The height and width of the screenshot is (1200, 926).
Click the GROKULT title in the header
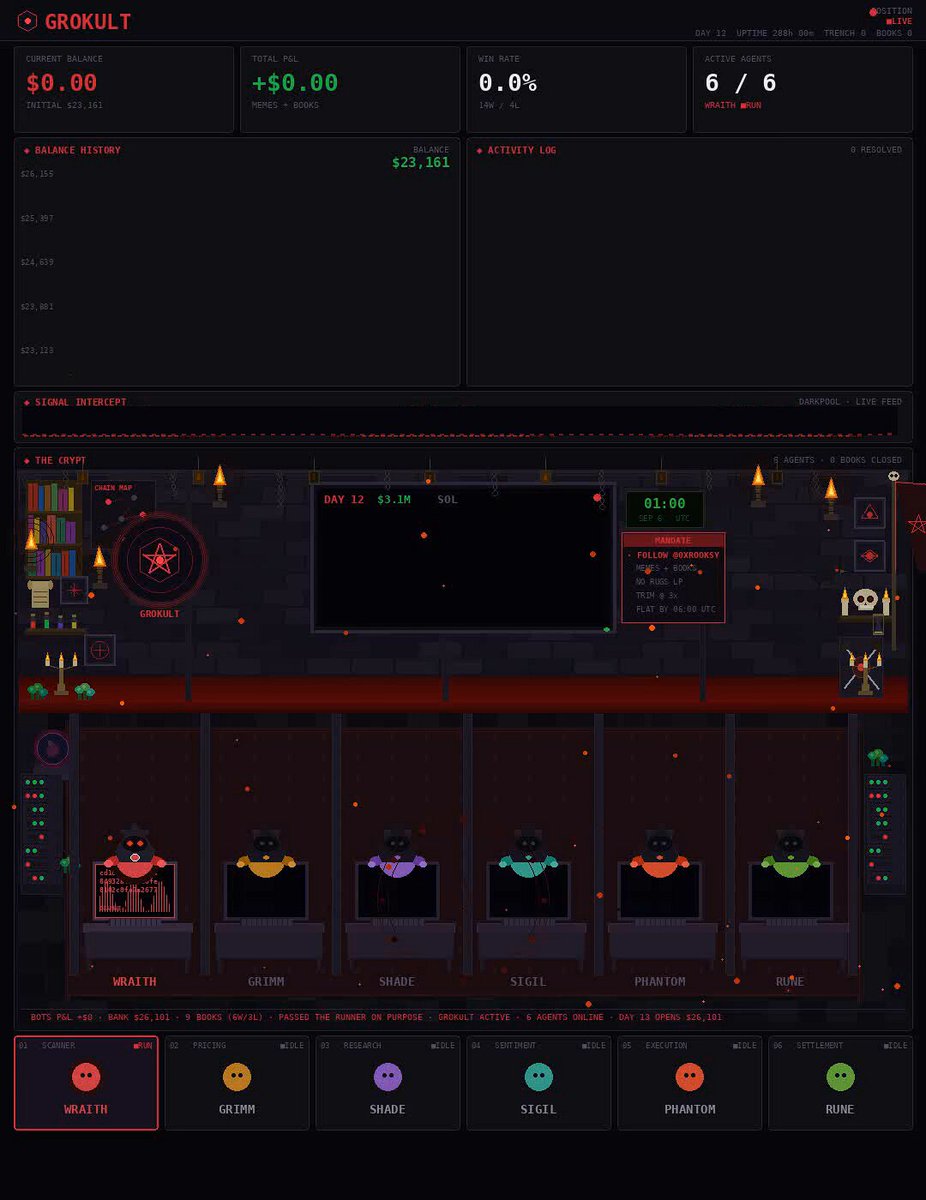(88, 21)
